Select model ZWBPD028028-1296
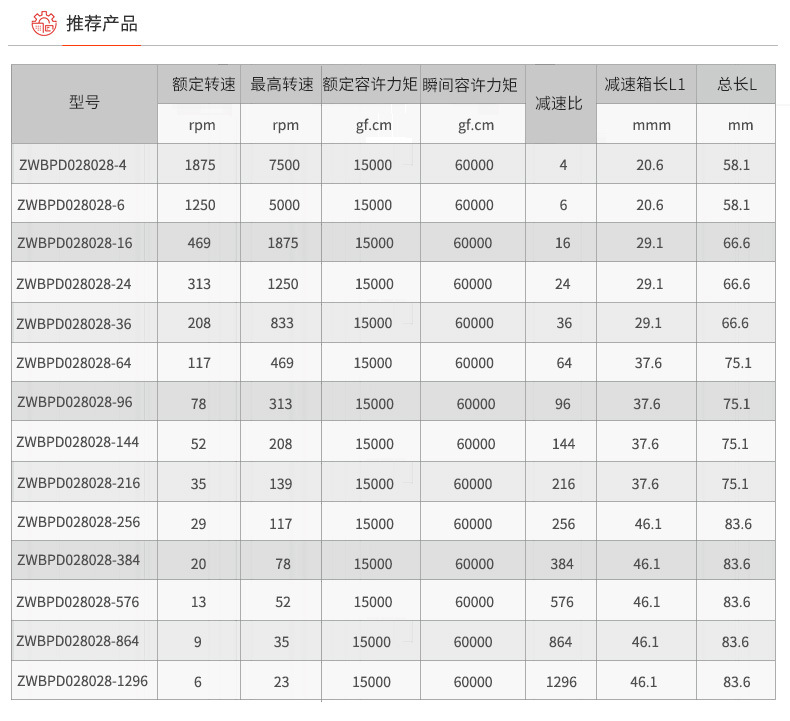 coord(83,681)
